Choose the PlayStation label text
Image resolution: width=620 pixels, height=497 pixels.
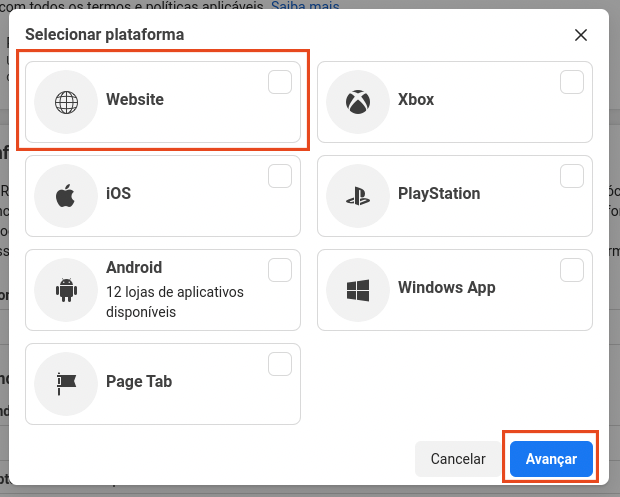[x=439, y=194]
